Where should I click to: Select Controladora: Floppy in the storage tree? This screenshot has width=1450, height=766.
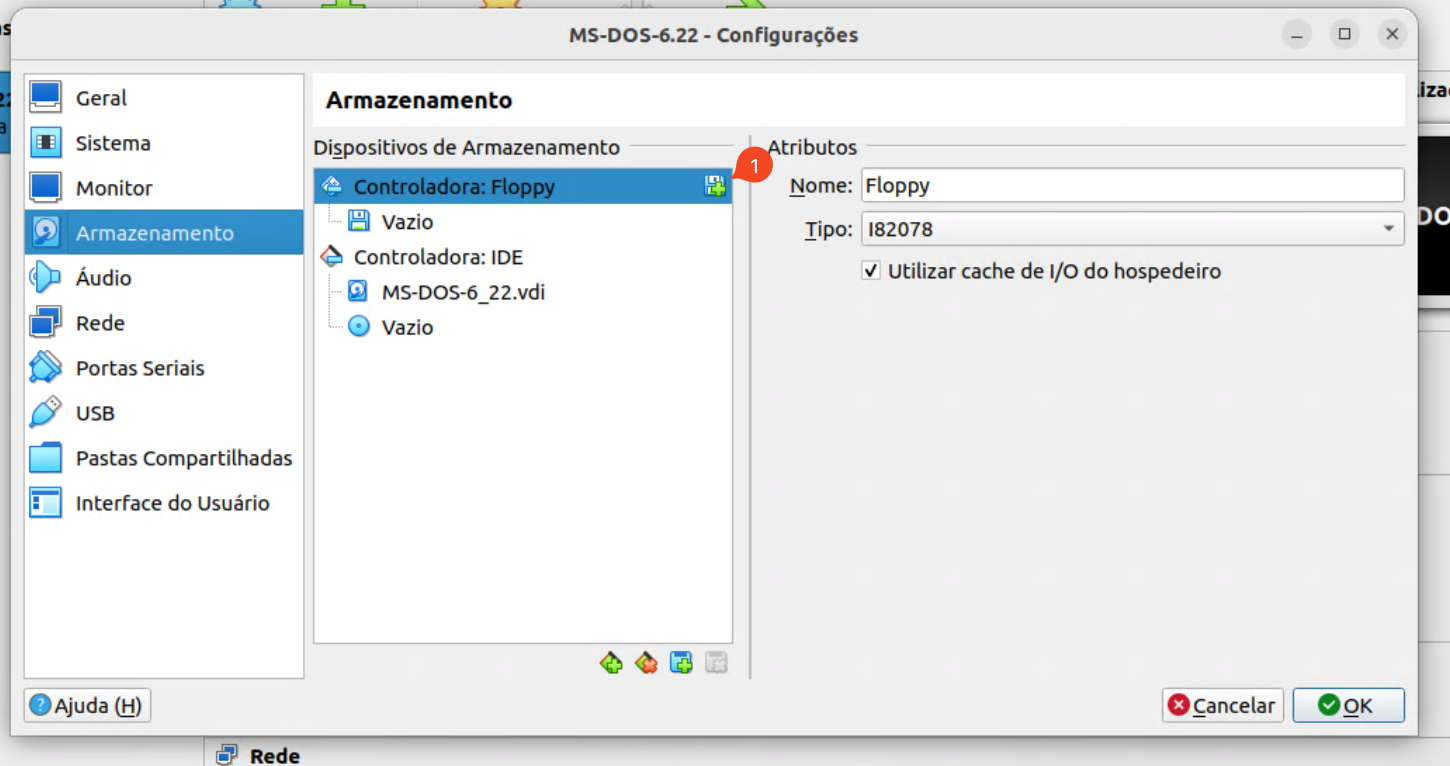(x=454, y=187)
